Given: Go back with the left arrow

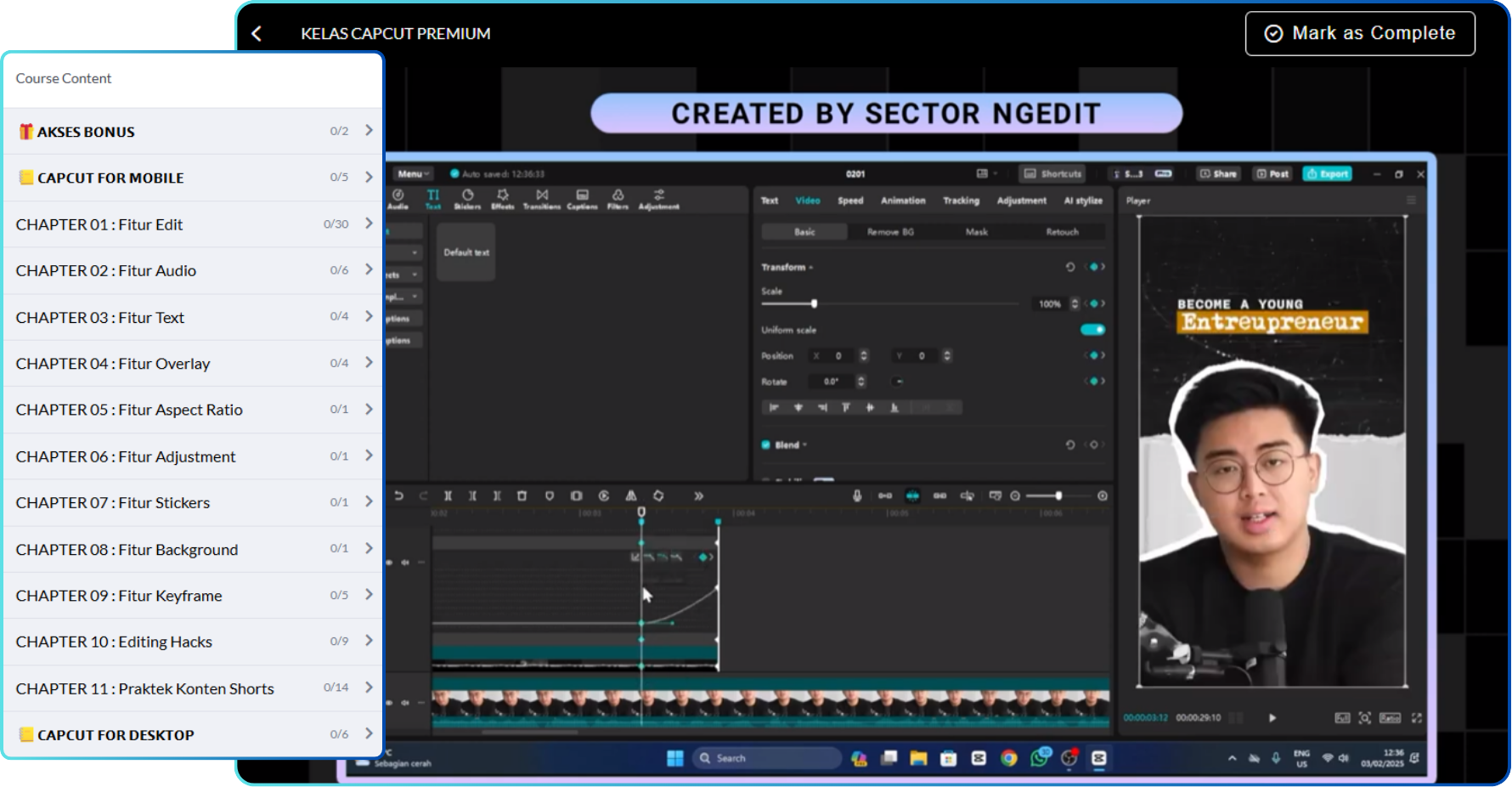Looking at the screenshot, I should click(257, 33).
